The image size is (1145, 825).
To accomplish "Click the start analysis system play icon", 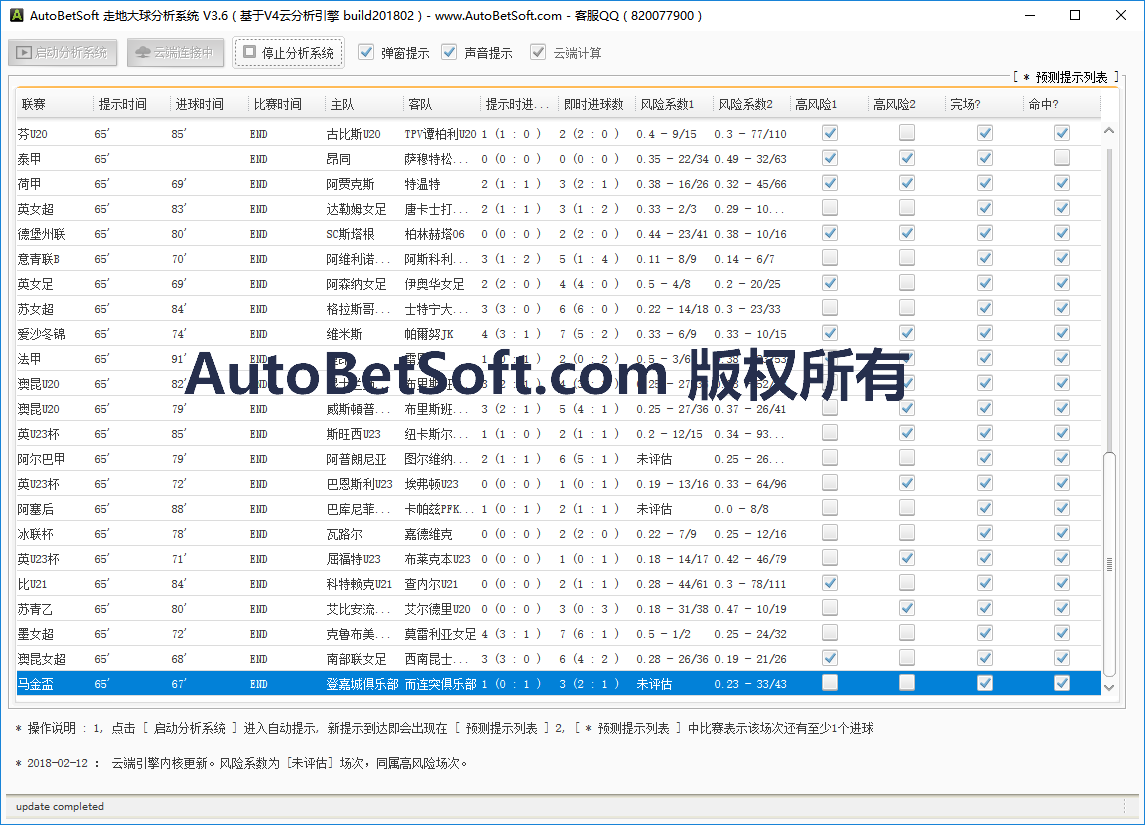I will pyautogui.click(x=24, y=53).
